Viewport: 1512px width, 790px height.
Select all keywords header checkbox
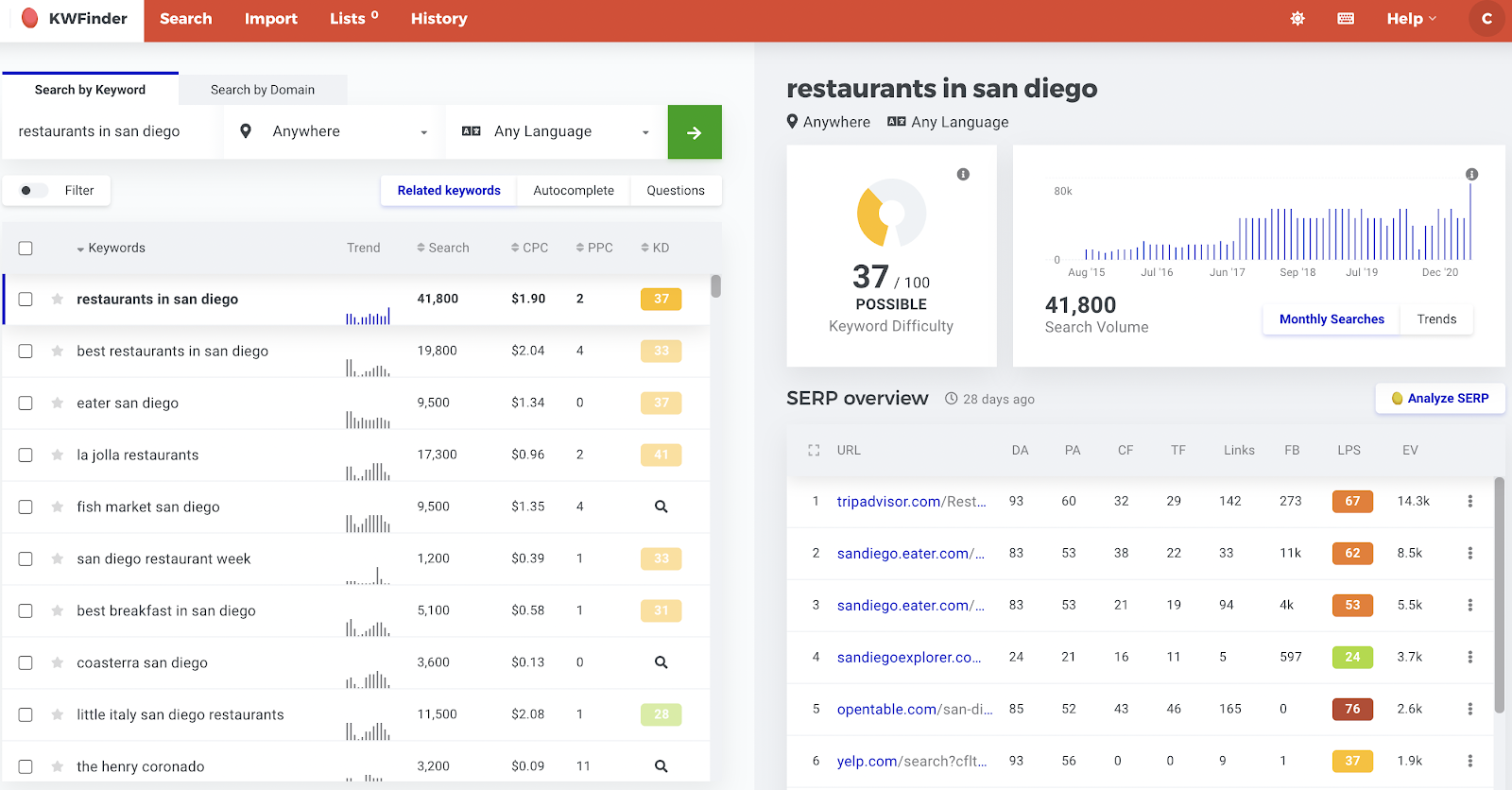point(26,249)
